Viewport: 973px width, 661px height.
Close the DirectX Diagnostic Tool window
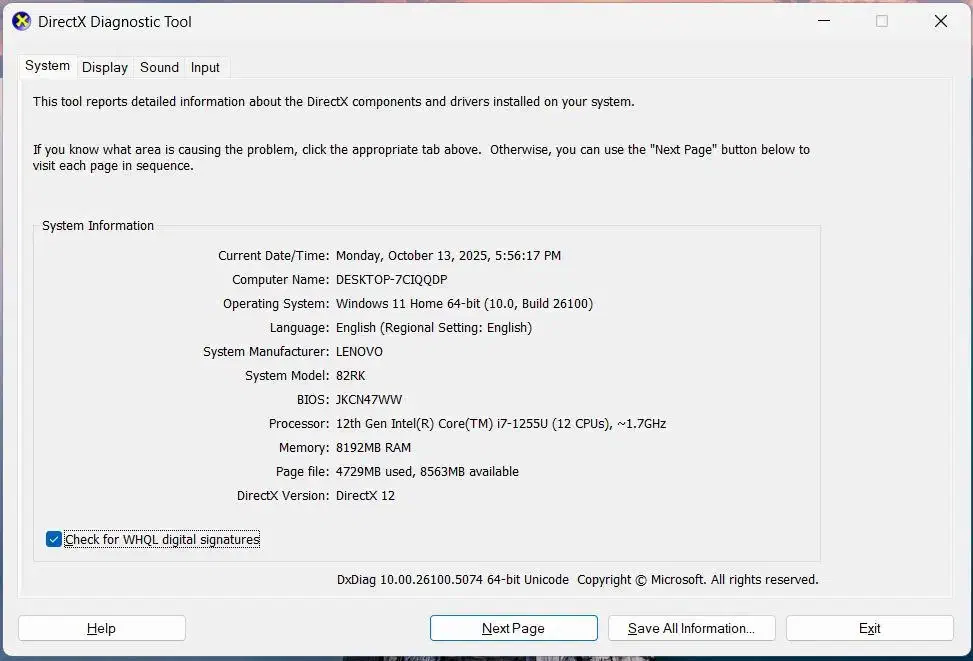941,21
